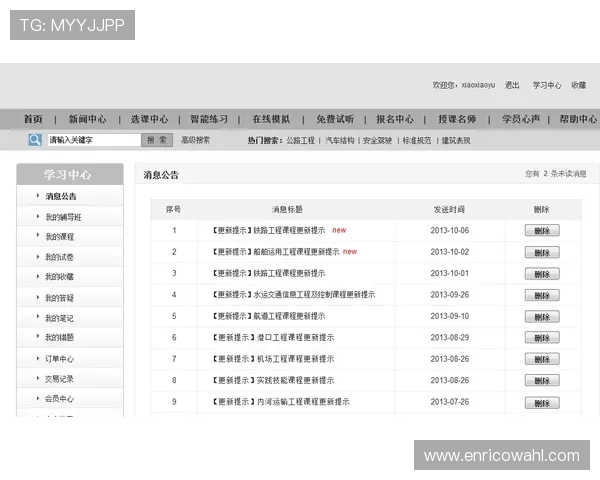This screenshot has height=480, width=600.
Task: Open 学习中心 link in header
Action: (547, 85)
